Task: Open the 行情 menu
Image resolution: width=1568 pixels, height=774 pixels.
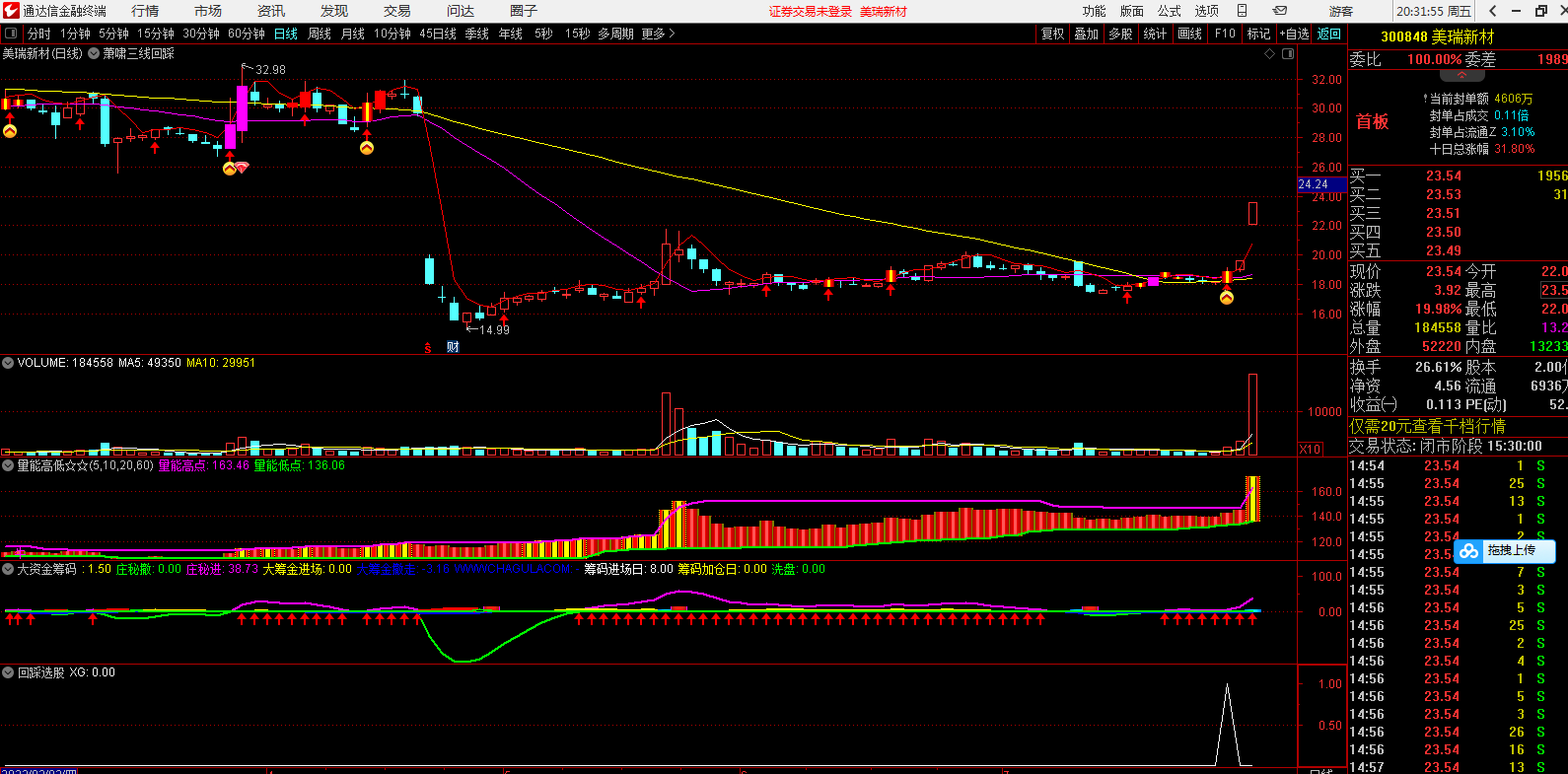Action: click(x=145, y=11)
